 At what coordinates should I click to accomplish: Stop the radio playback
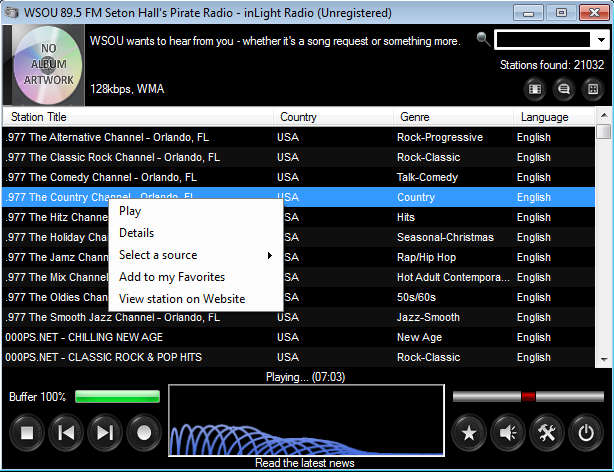coord(28,433)
